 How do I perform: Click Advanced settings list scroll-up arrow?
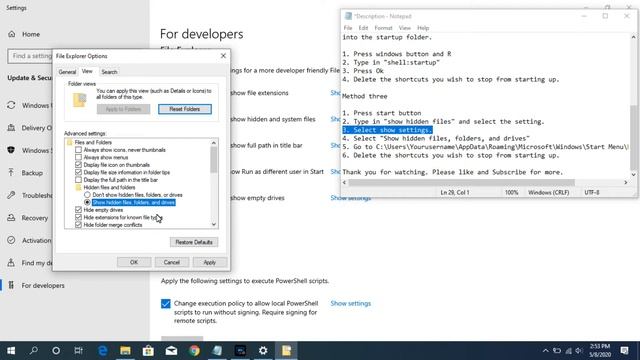[213, 142]
